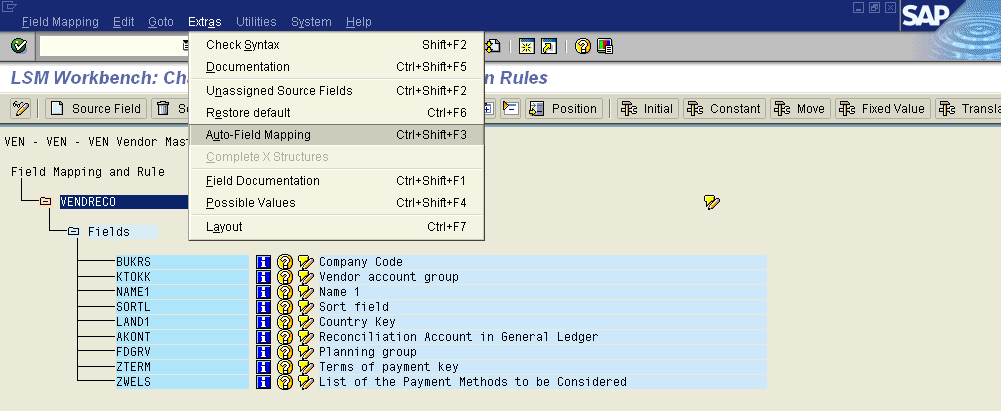Click the rule icon in the VENDRECO row
Screen dimensions: 1001x411
pos(711,202)
